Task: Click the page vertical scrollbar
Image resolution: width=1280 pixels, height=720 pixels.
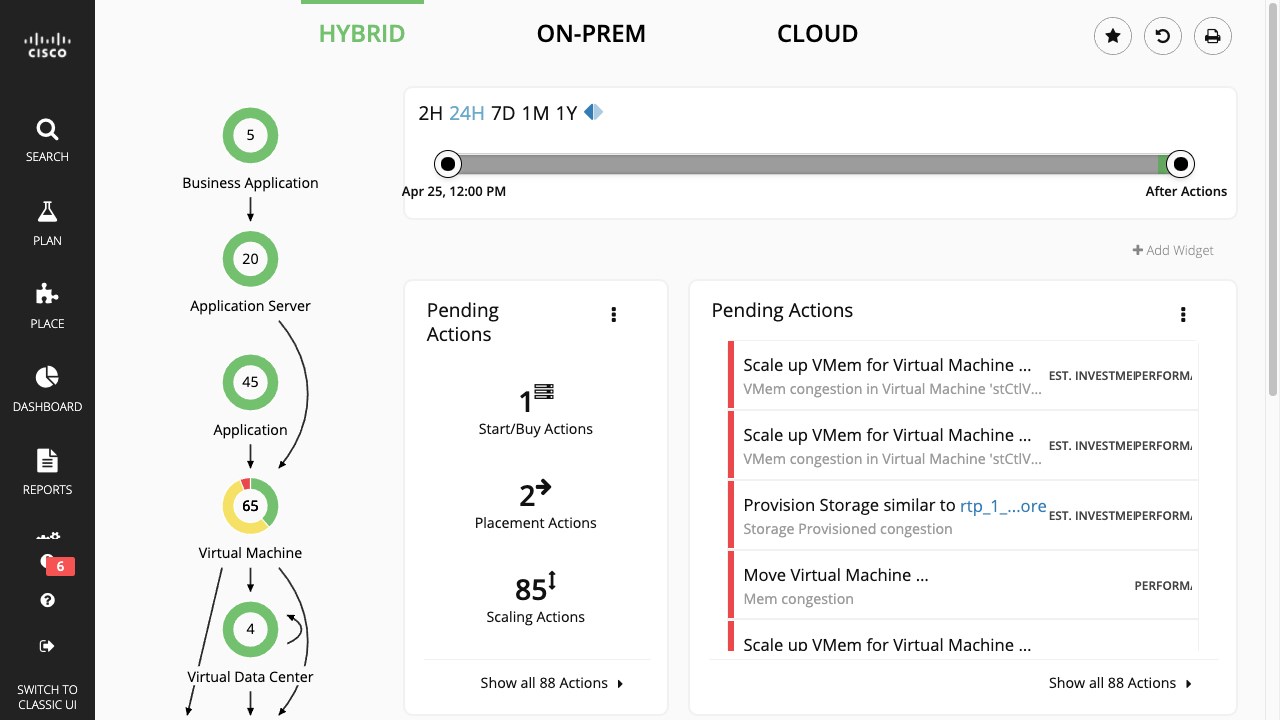Action: (x=1273, y=200)
